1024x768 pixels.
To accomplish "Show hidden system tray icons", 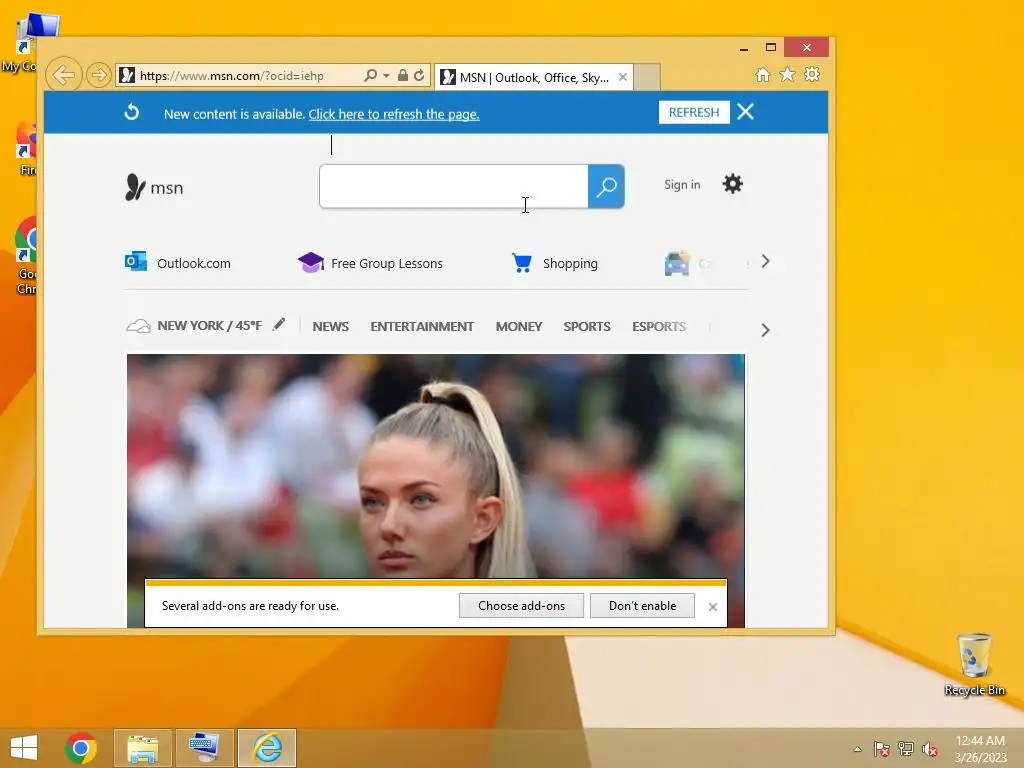I will (857, 749).
